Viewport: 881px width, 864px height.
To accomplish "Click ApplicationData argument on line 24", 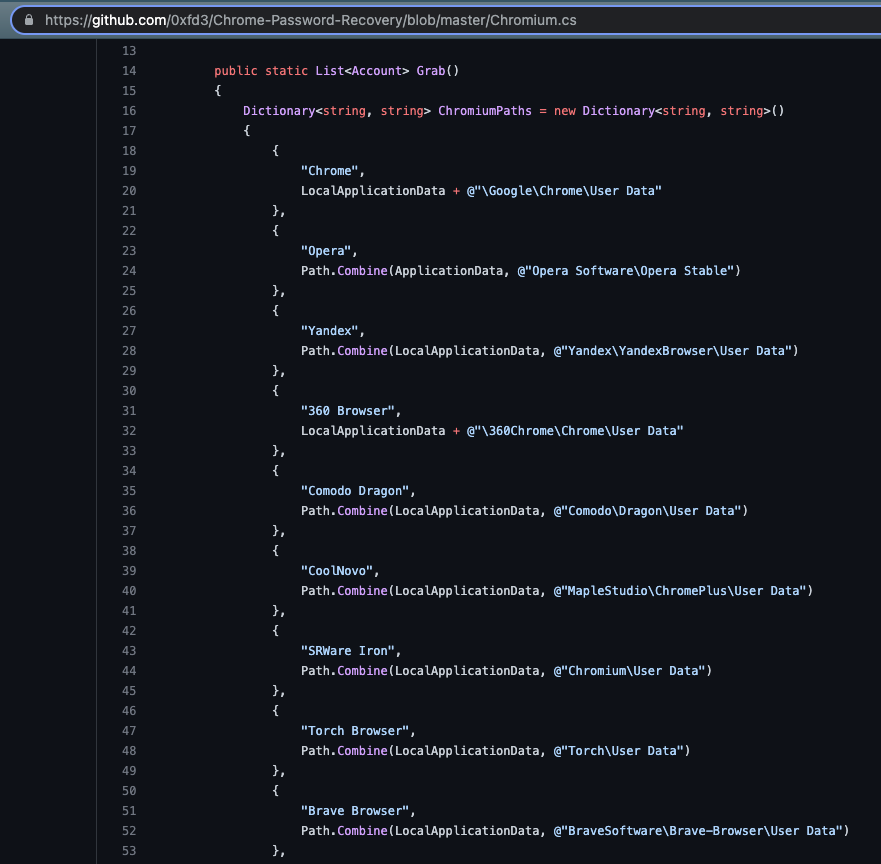I will coord(449,271).
